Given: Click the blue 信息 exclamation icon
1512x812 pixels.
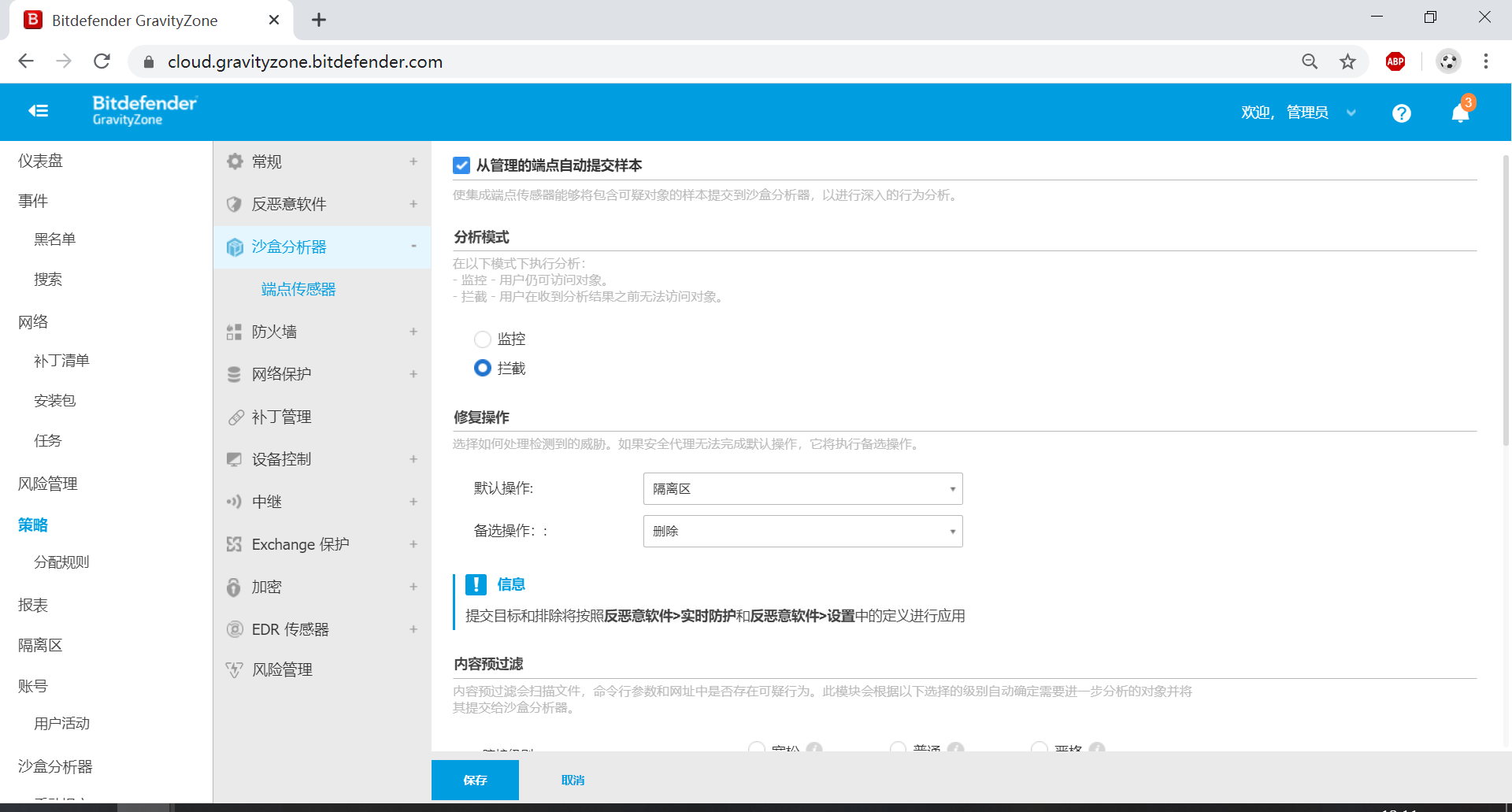Looking at the screenshot, I should click(x=476, y=584).
